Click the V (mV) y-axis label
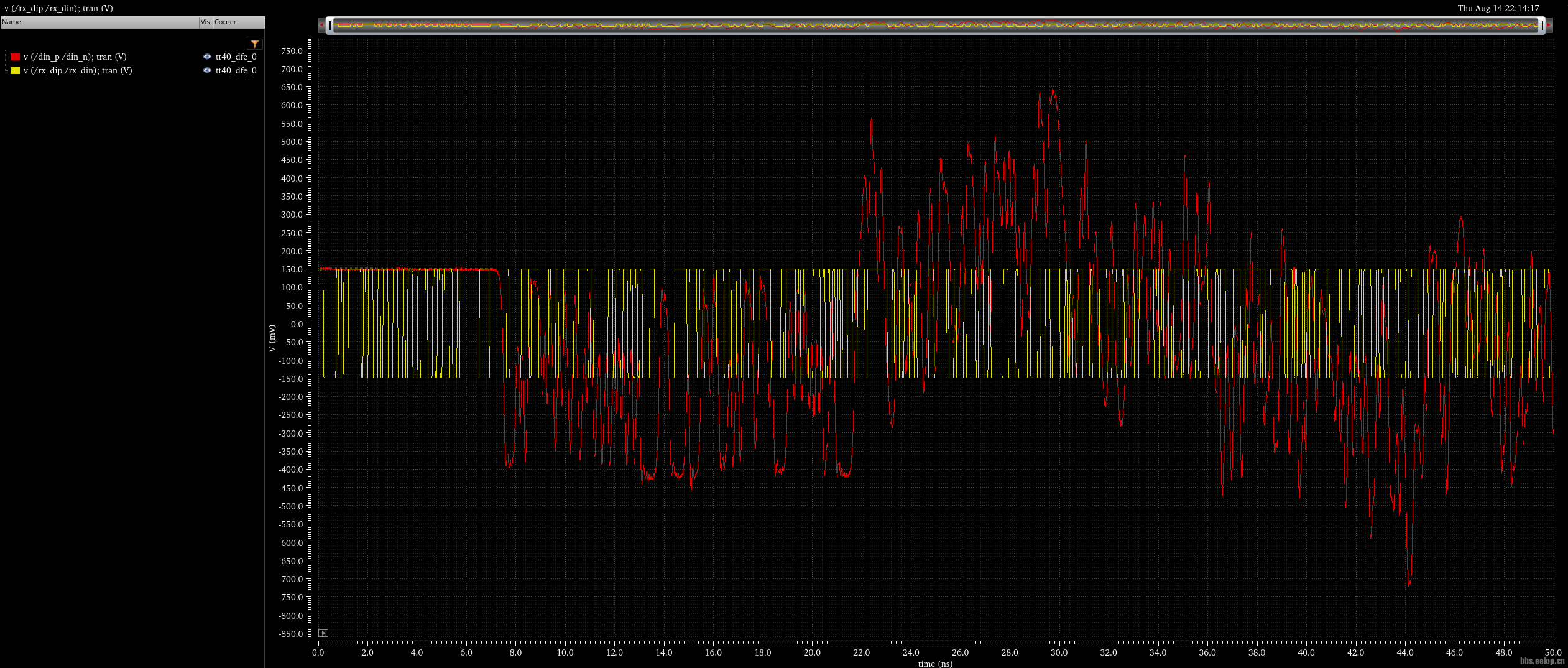Screen dimensions: 1568x668 click(x=272, y=338)
